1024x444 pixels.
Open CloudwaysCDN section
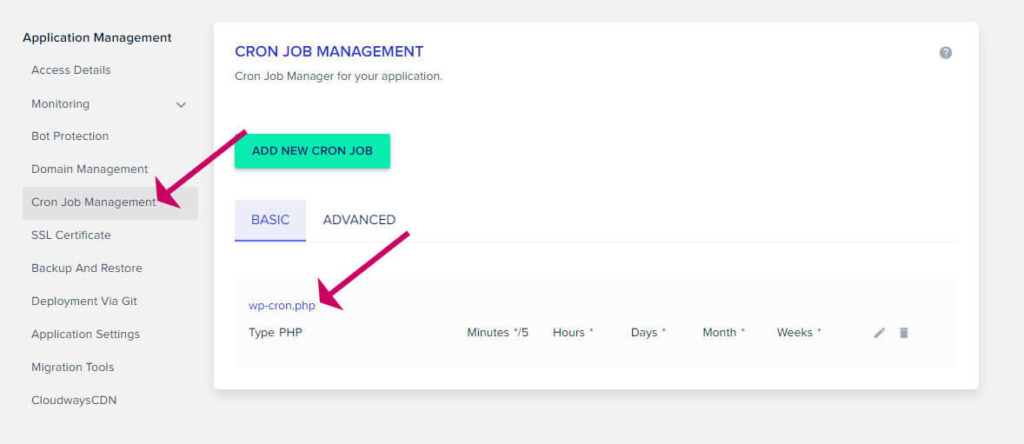pyautogui.click(x=74, y=400)
